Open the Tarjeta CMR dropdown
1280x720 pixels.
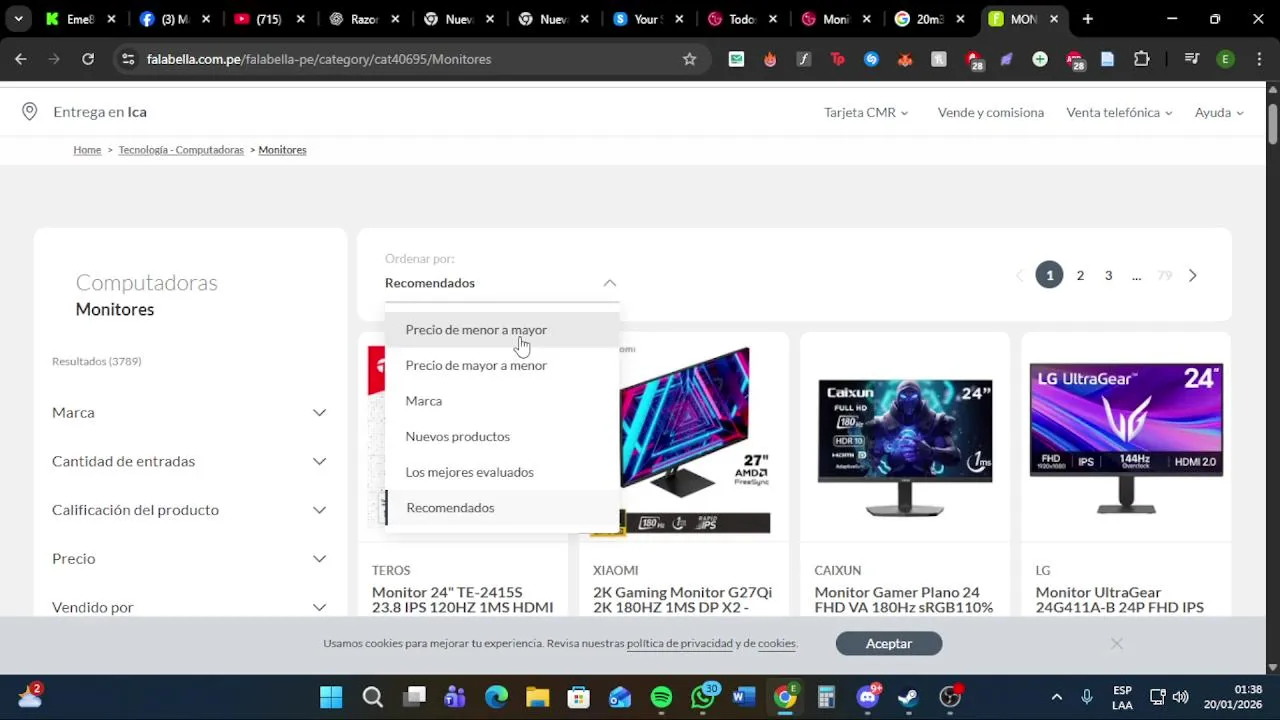tap(866, 113)
